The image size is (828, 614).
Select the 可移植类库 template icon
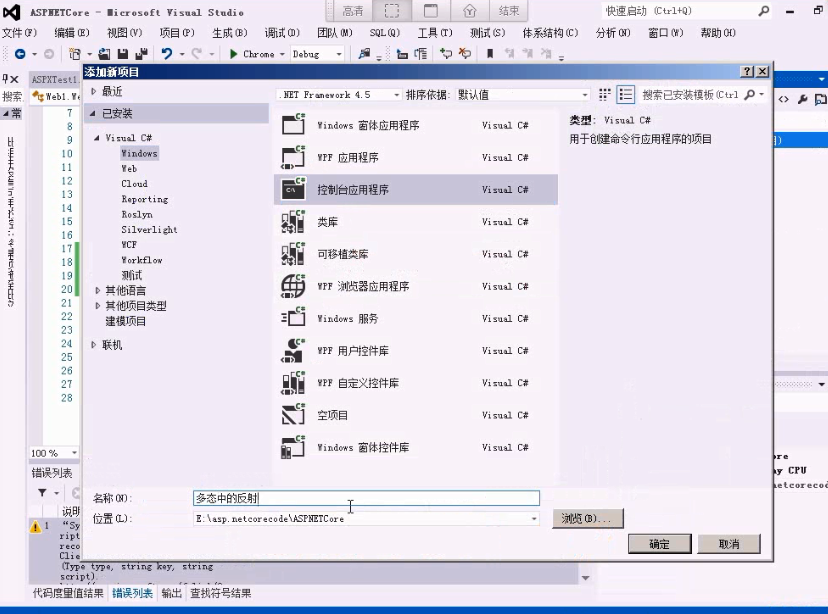pos(293,254)
